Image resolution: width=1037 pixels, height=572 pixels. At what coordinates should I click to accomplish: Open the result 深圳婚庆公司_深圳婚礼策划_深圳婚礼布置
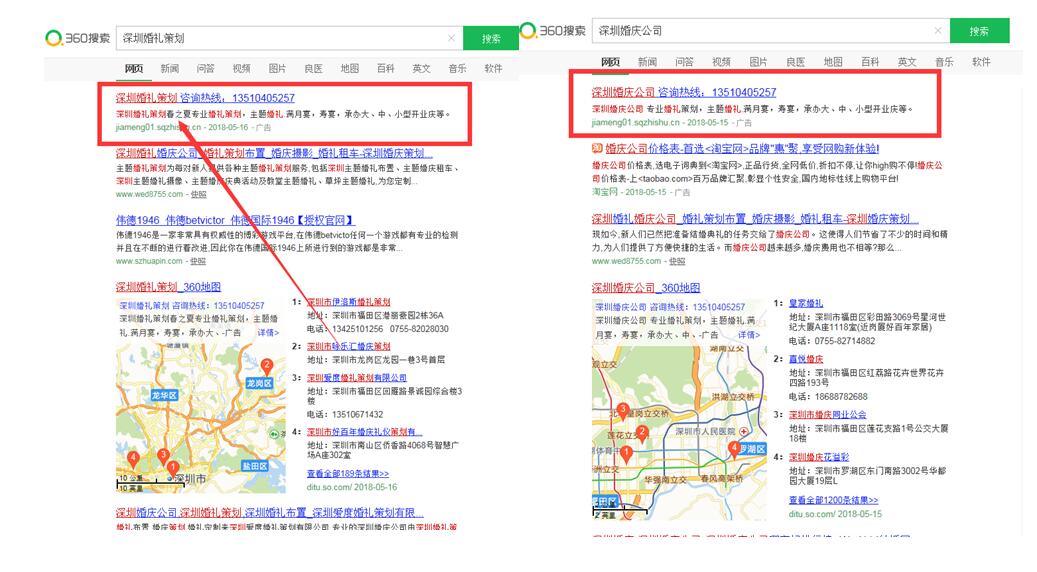pos(269,513)
